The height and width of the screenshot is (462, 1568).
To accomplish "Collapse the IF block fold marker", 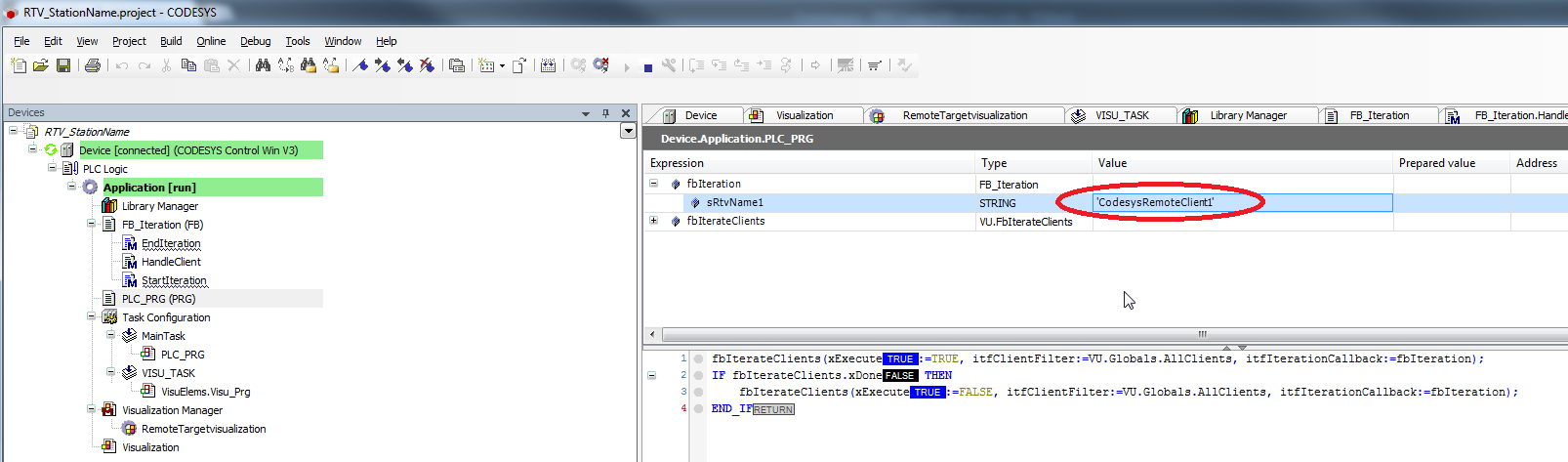I will [652, 375].
